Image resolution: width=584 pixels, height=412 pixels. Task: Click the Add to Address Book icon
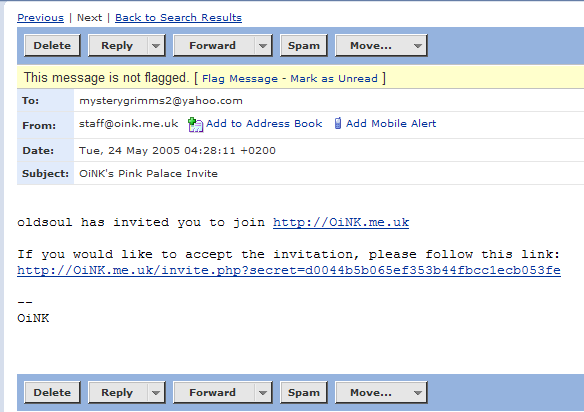click(x=195, y=124)
